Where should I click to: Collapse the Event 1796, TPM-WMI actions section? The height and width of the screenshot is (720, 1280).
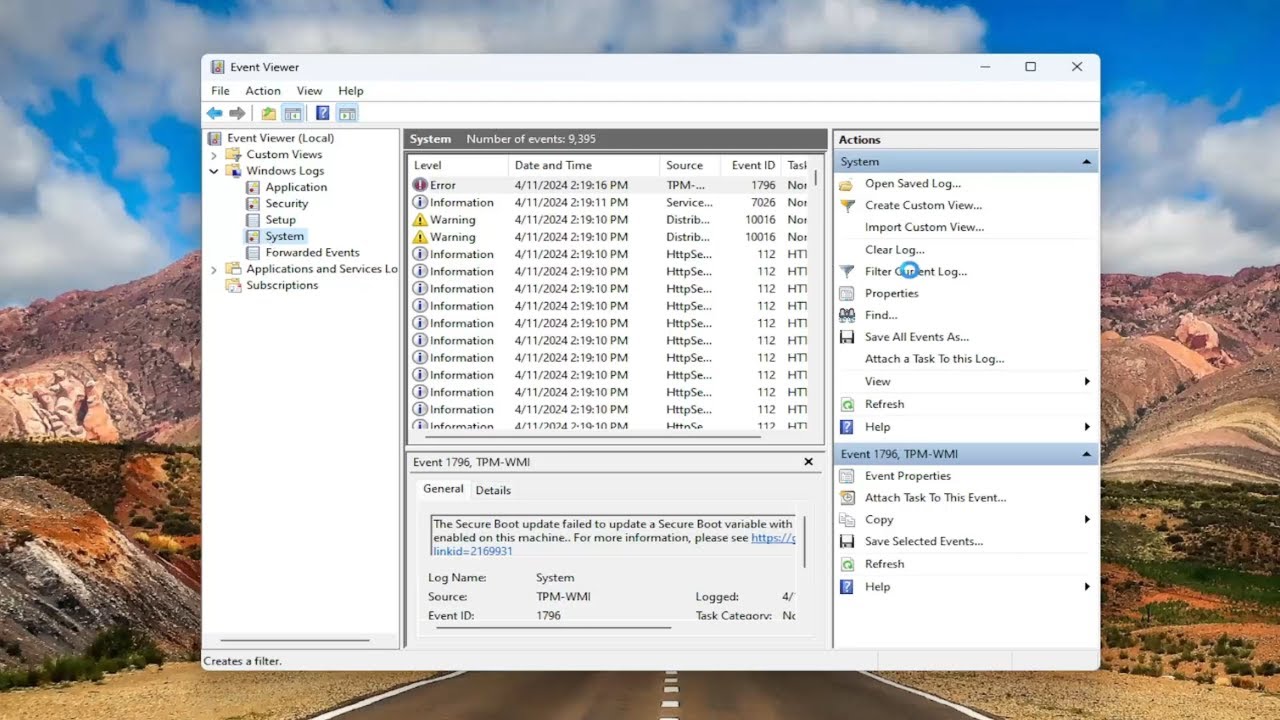point(1086,454)
